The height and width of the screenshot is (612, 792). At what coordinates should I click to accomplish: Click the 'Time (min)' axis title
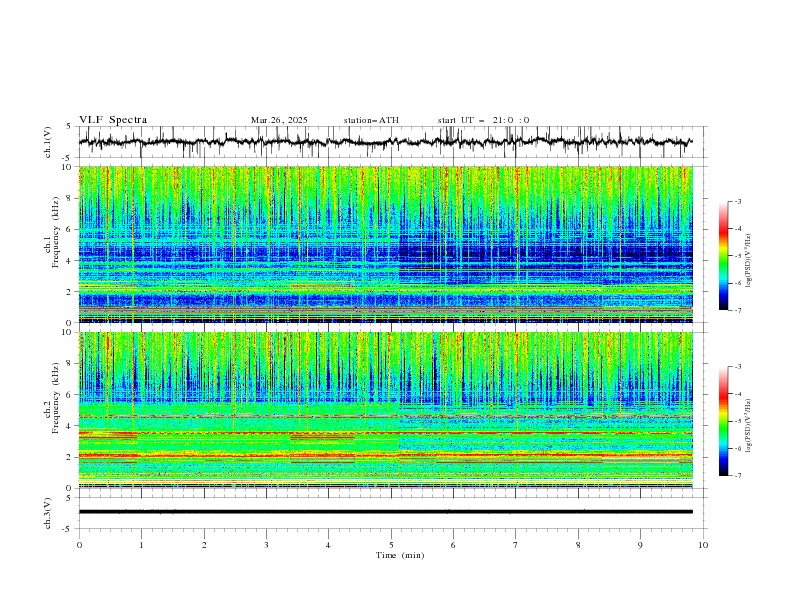[400, 555]
